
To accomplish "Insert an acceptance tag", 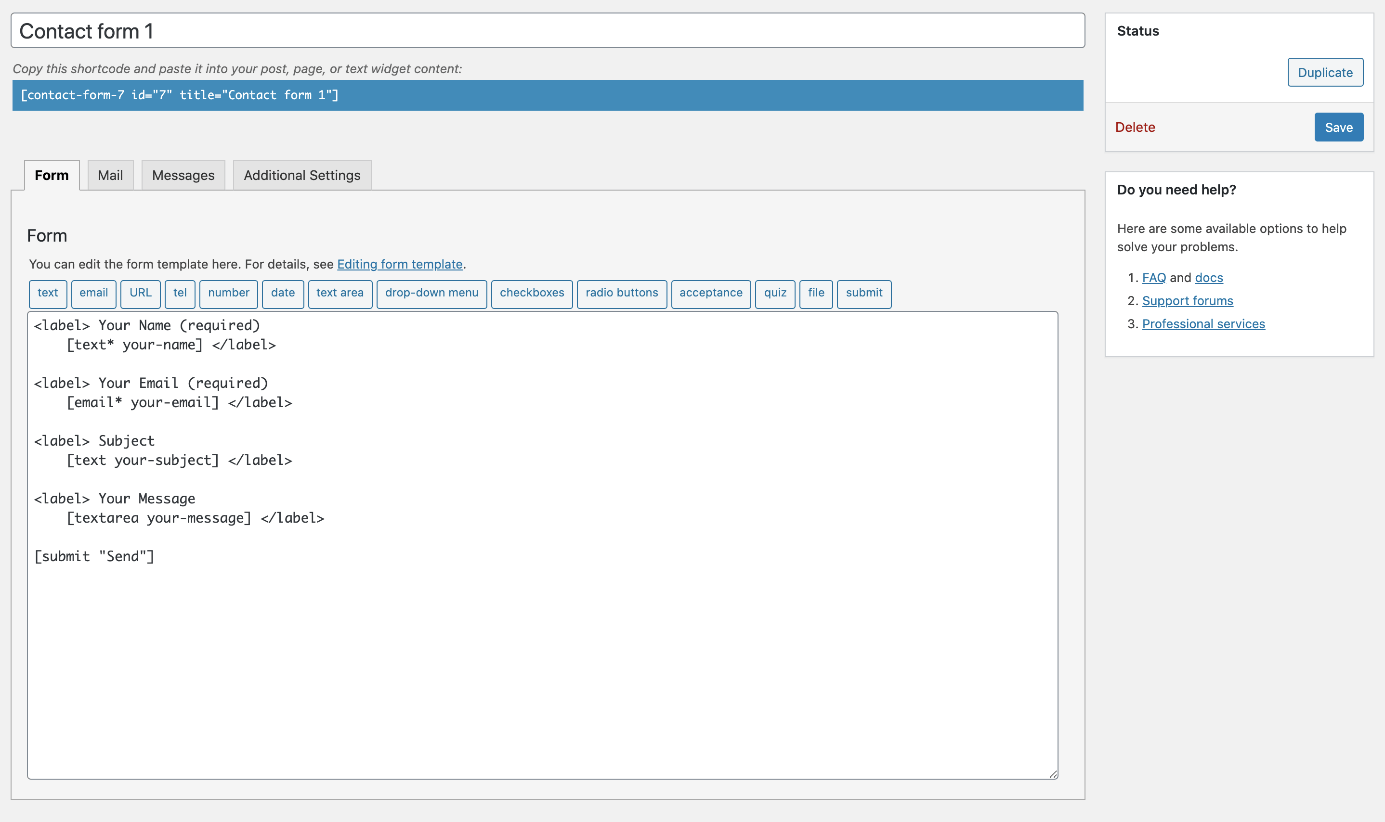I will [x=711, y=293].
